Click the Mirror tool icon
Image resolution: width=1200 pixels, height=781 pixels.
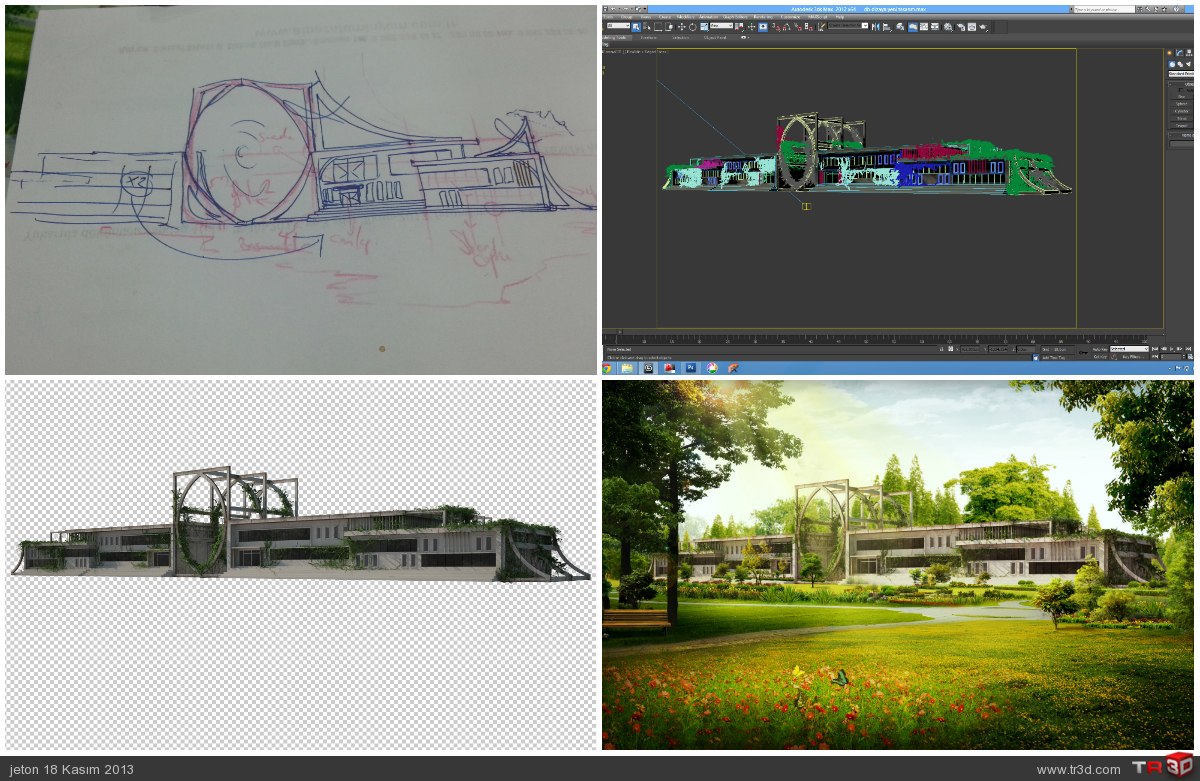(875, 26)
